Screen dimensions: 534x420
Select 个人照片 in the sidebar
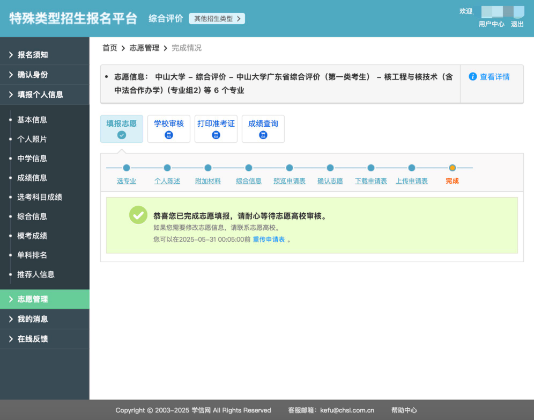32,139
